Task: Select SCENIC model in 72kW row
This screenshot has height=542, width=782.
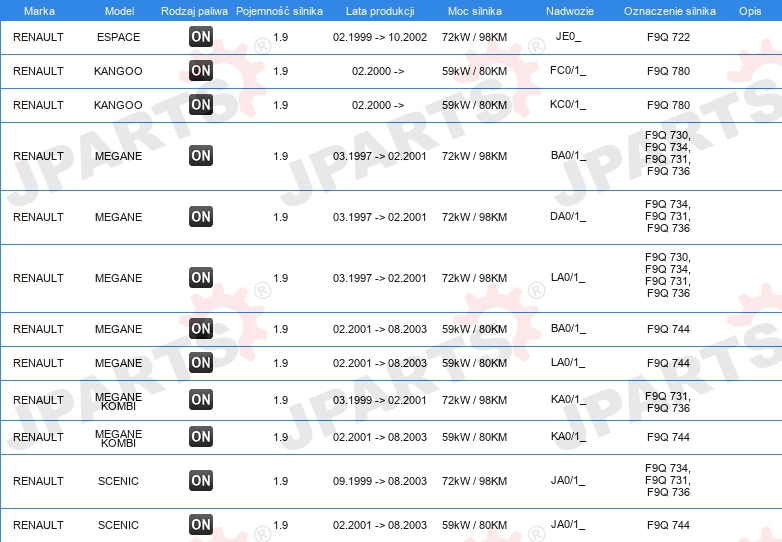Action: (118, 481)
